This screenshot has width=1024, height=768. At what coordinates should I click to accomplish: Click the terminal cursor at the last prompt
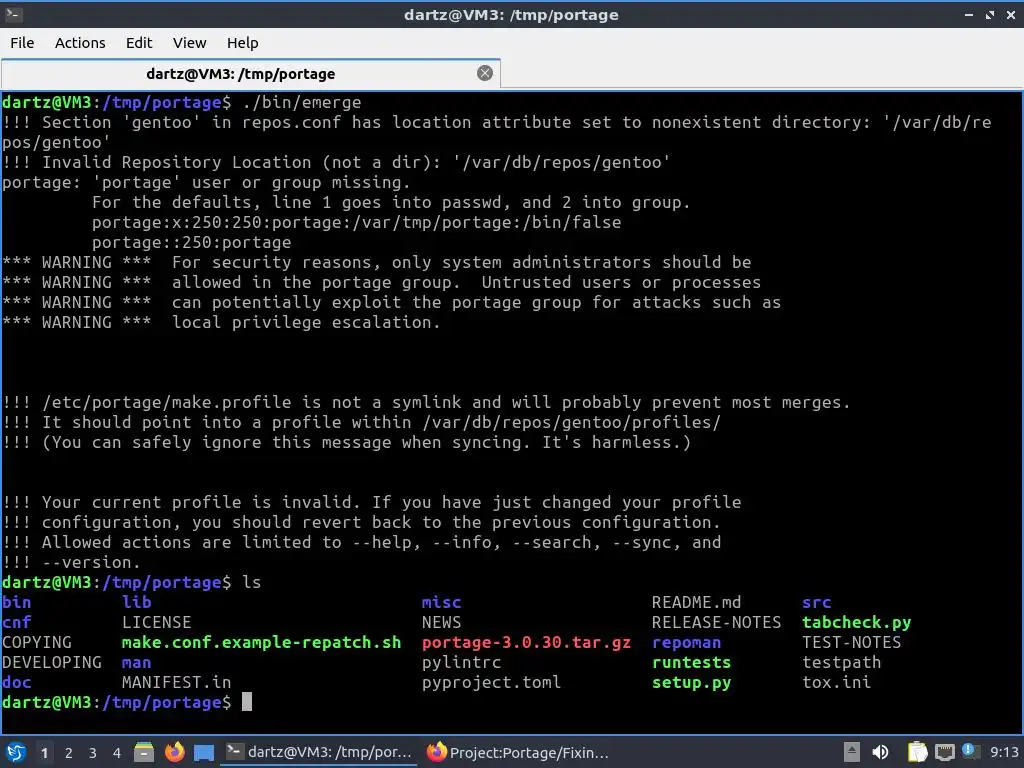pyautogui.click(x=247, y=702)
